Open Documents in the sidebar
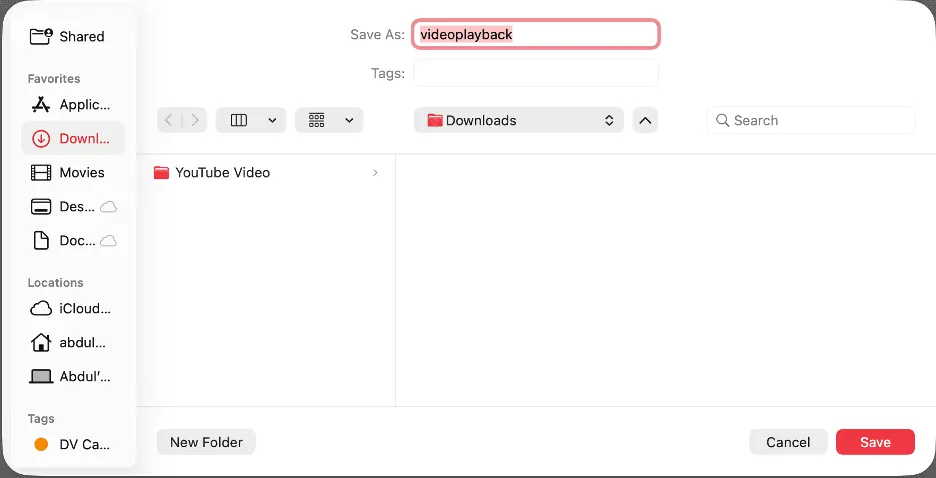Image resolution: width=936 pixels, height=478 pixels. tap(72, 241)
